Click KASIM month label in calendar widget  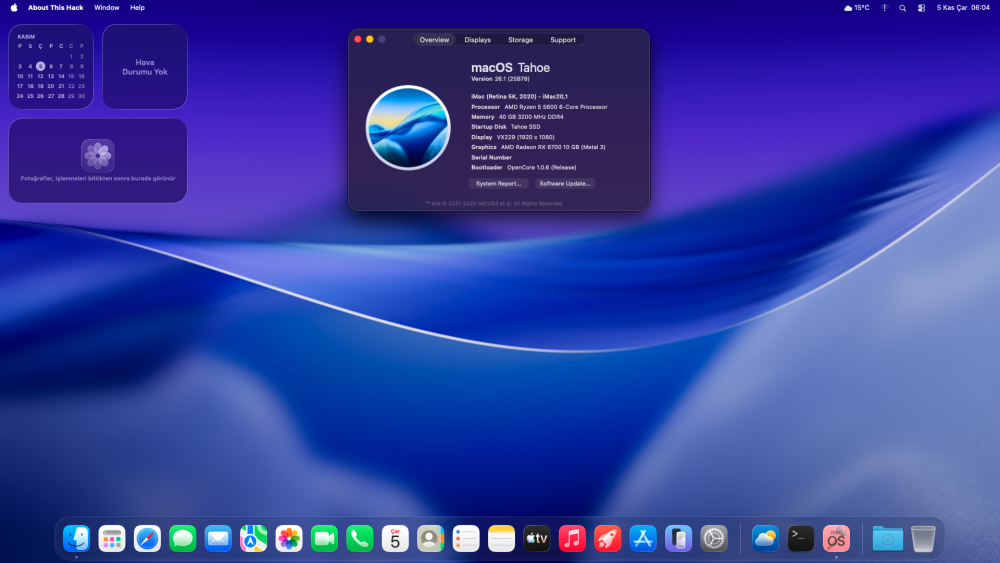tap(26, 36)
